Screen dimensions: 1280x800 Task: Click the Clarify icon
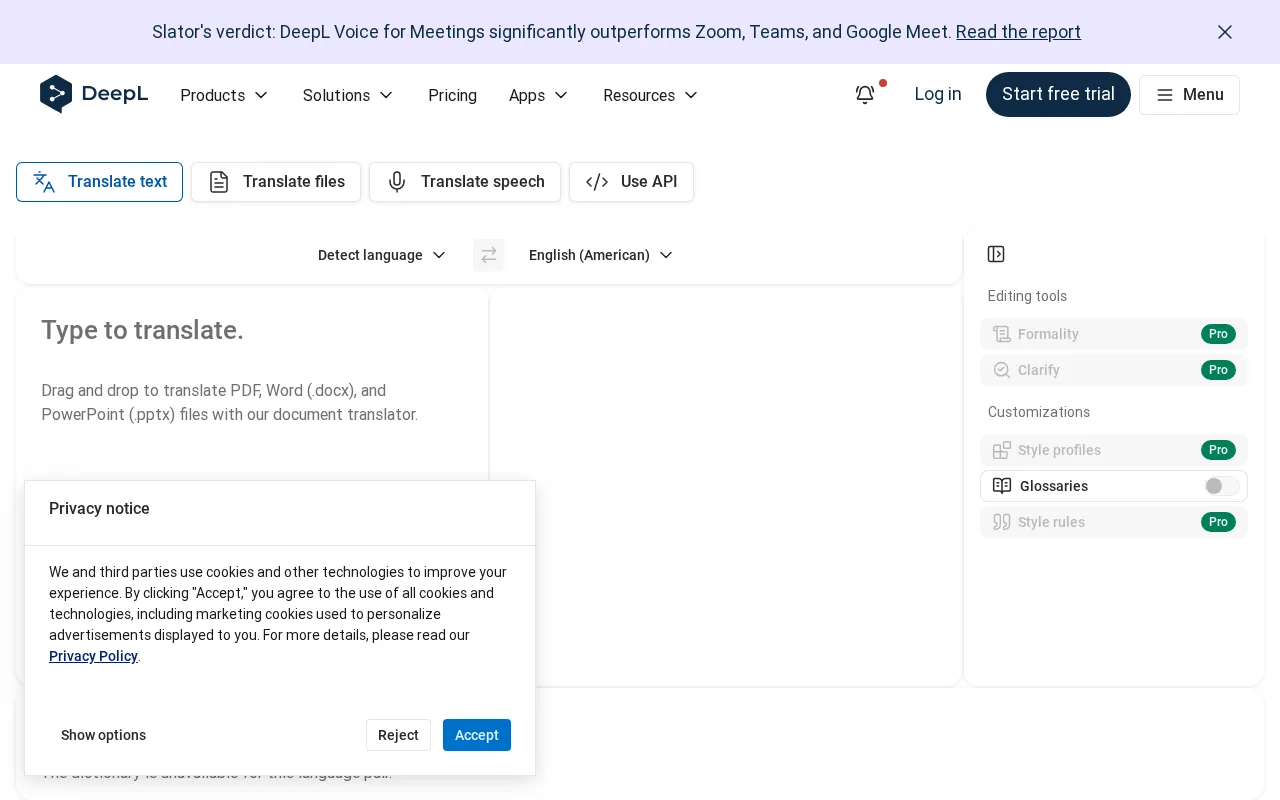1002,370
